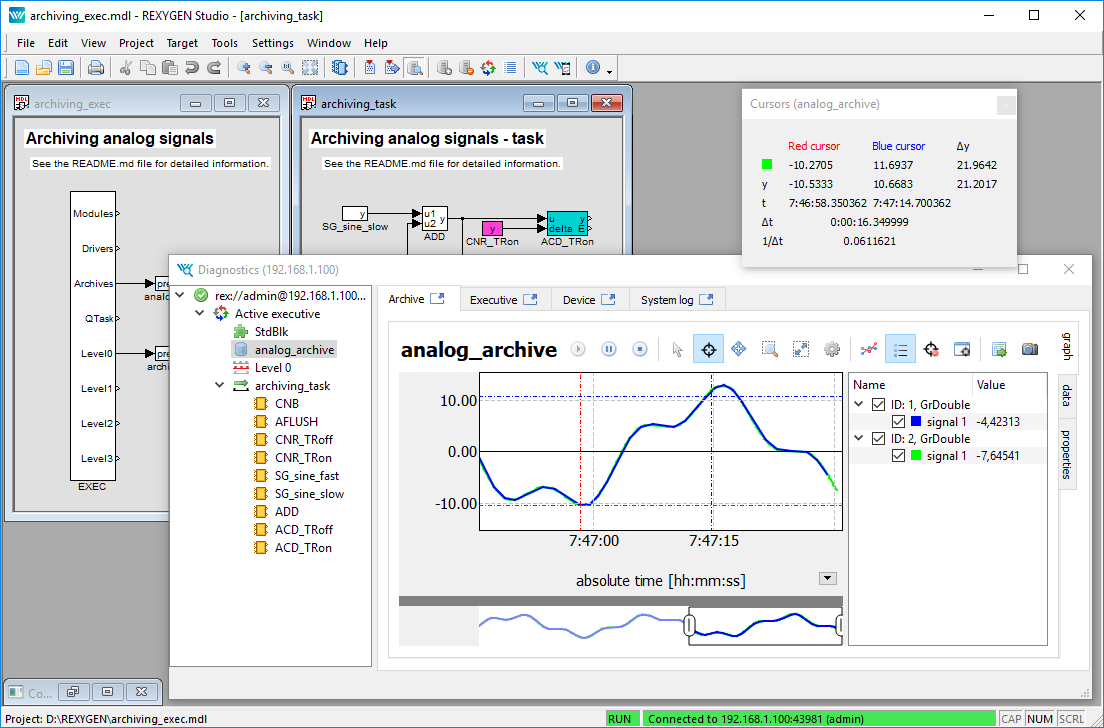Toggle checkbox for green signal 1
The width and height of the screenshot is (1104, 728).
898,456
